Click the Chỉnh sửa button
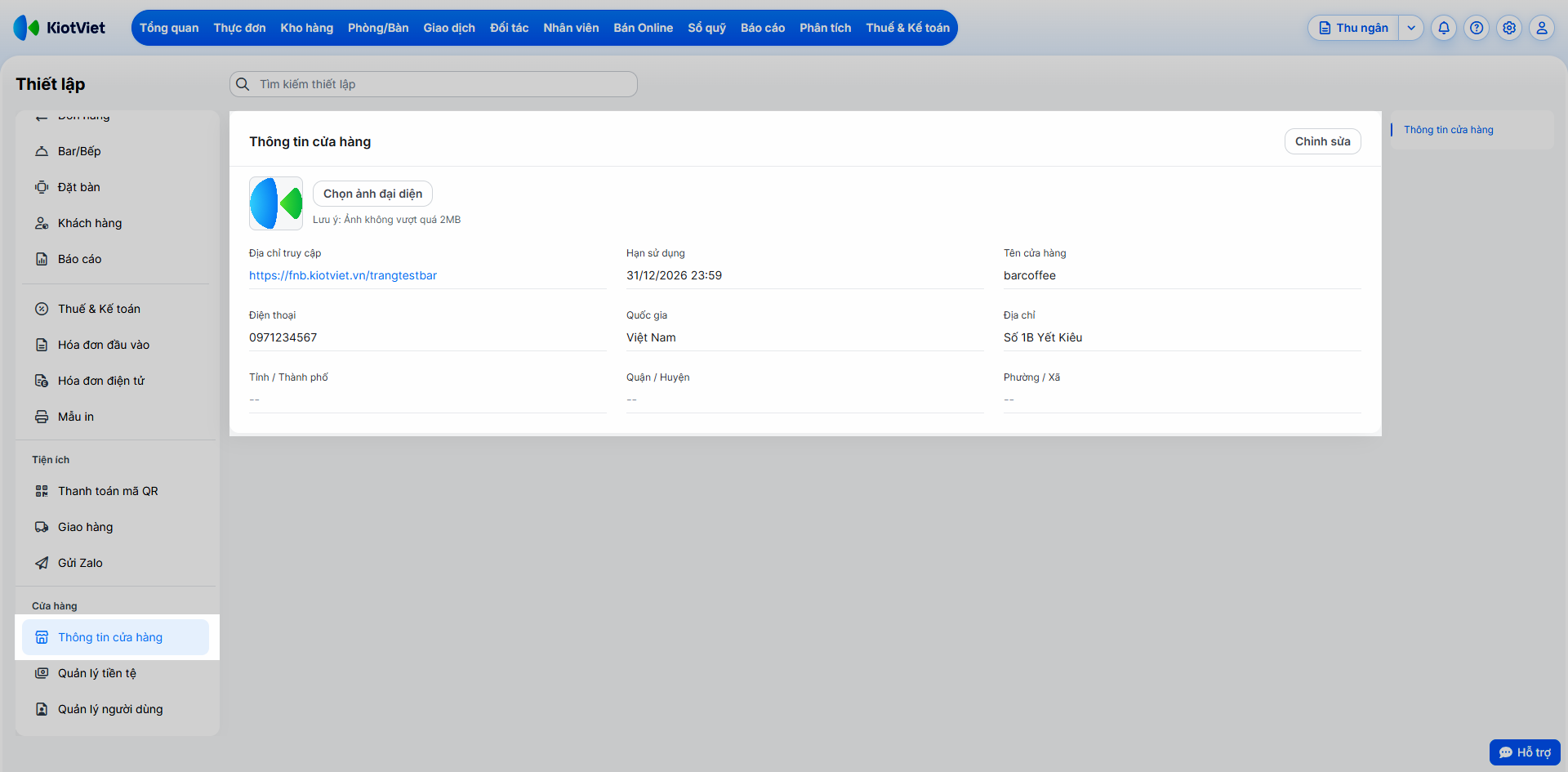The width and height of the screenshot is (1568, 772). click(x=1323, y=141)
